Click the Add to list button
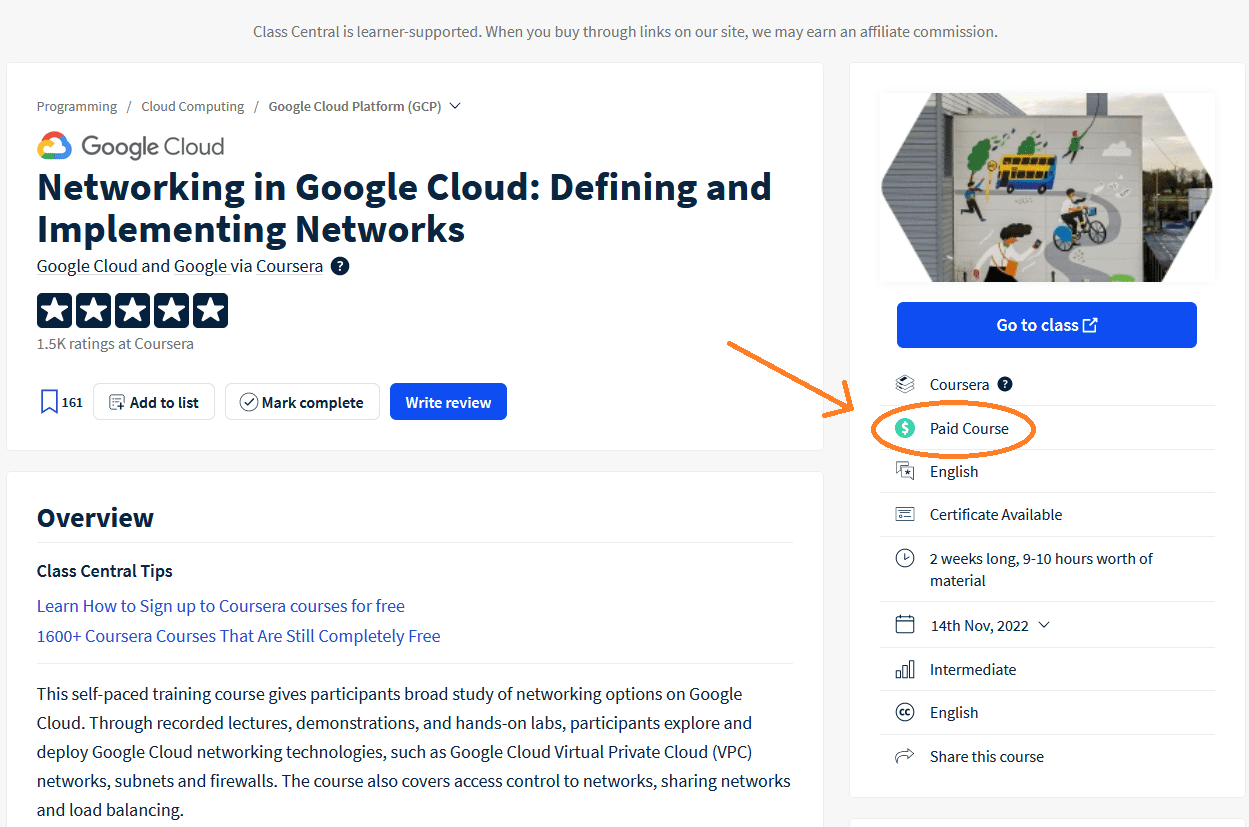This screenshot has width=1249, height=827. (154, 402)
